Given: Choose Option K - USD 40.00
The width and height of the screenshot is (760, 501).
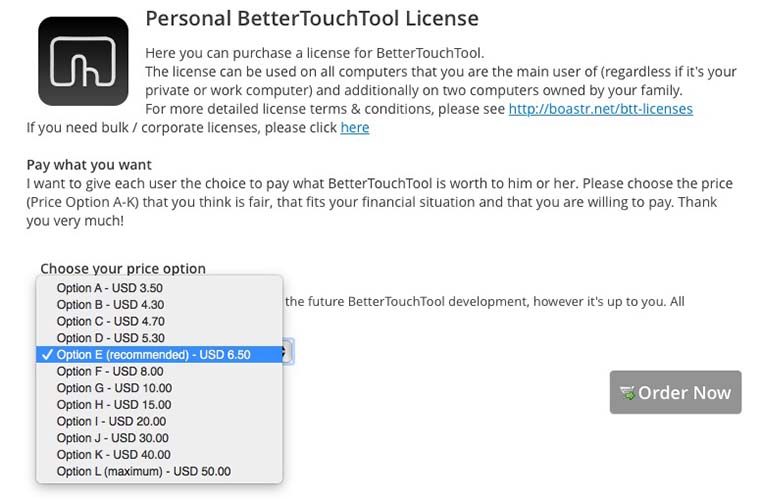Looking at the screenshot, I should 114,455.
